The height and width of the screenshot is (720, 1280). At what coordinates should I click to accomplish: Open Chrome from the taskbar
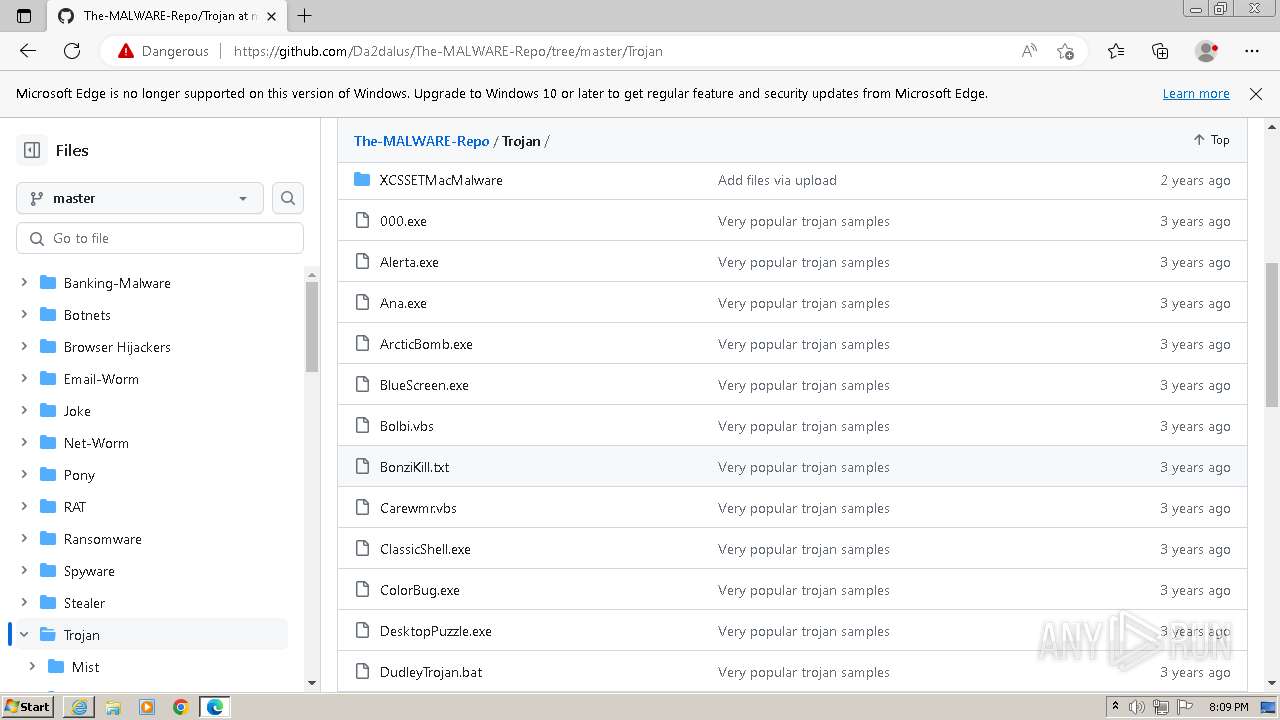[181, 707]
